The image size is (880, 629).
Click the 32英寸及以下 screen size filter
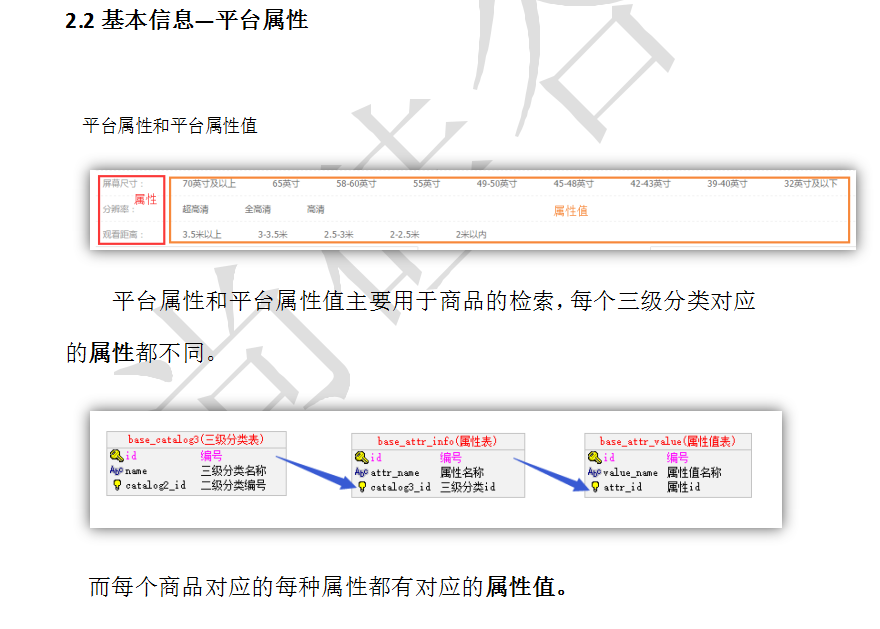click(x=810, y=184)
